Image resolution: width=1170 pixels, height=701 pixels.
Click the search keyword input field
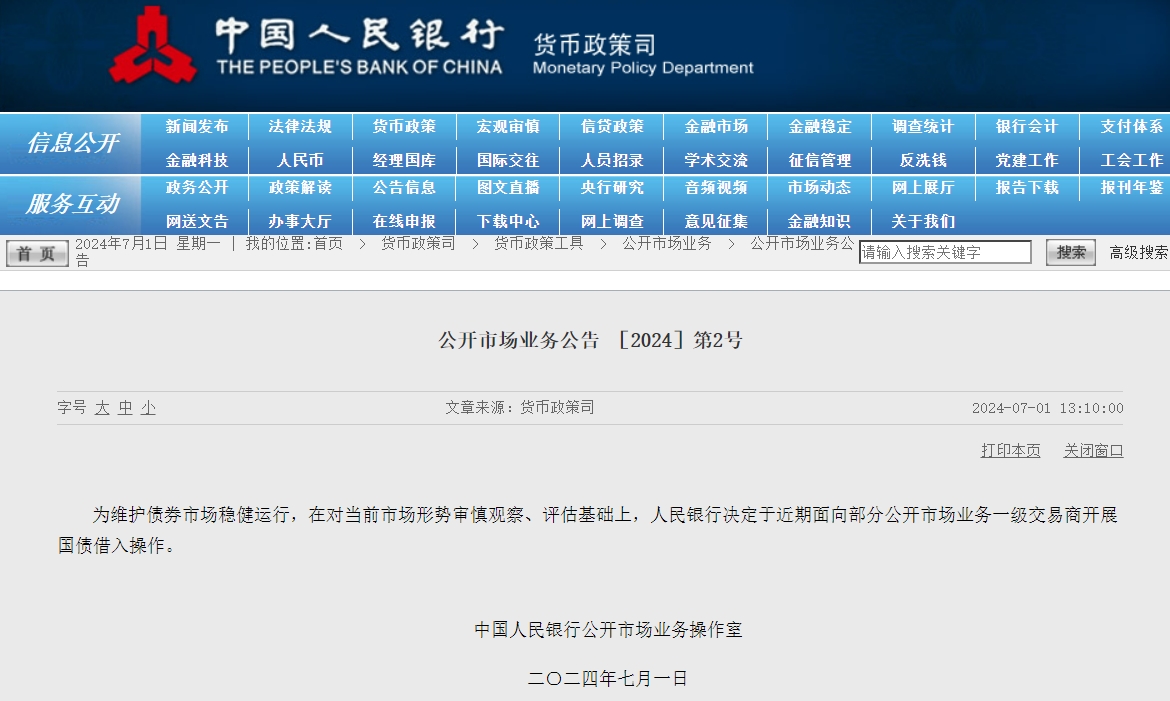pos(945,252)
